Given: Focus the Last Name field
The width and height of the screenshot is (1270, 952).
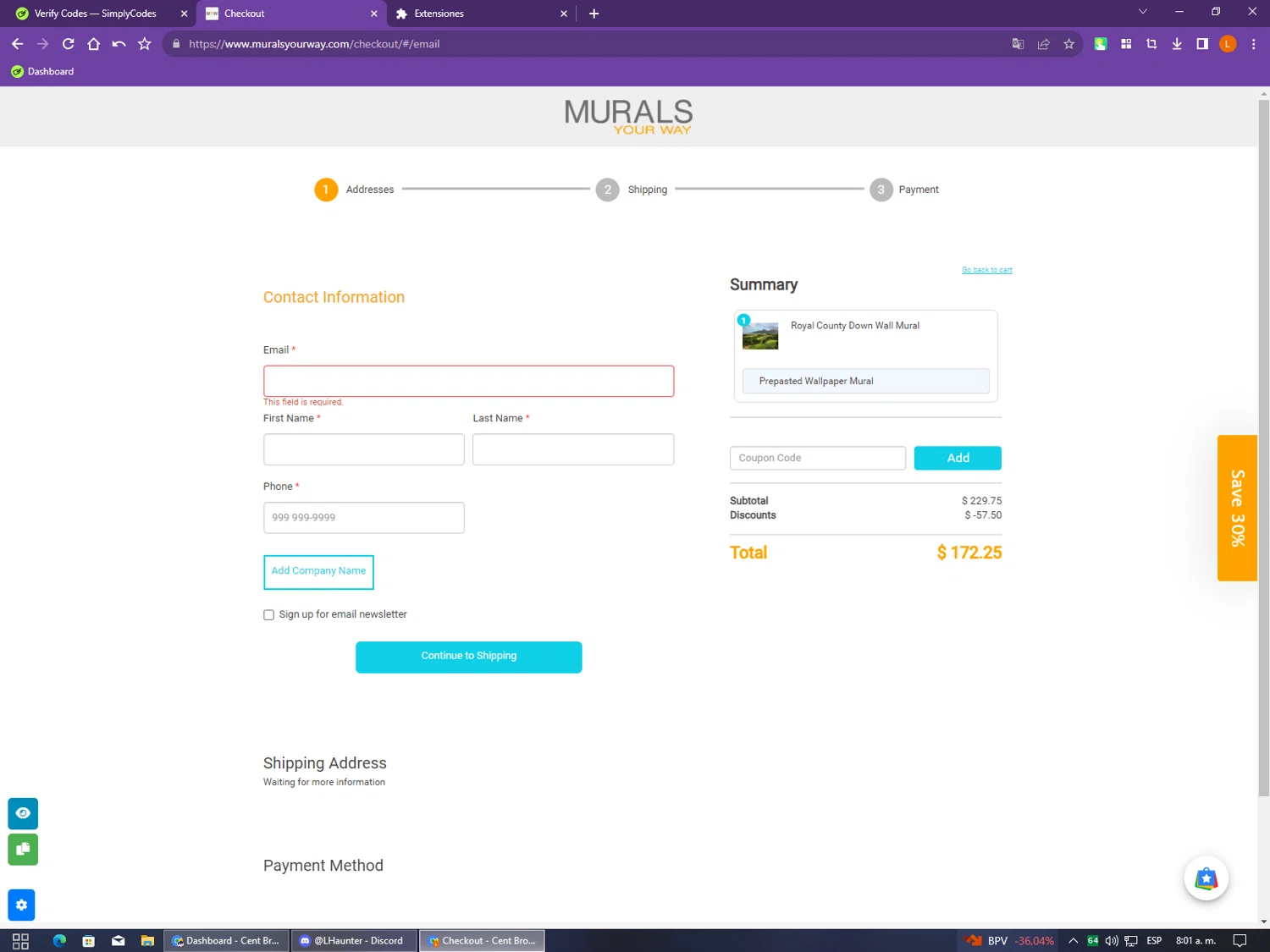Looking at the screenshot, I should 573,449.
